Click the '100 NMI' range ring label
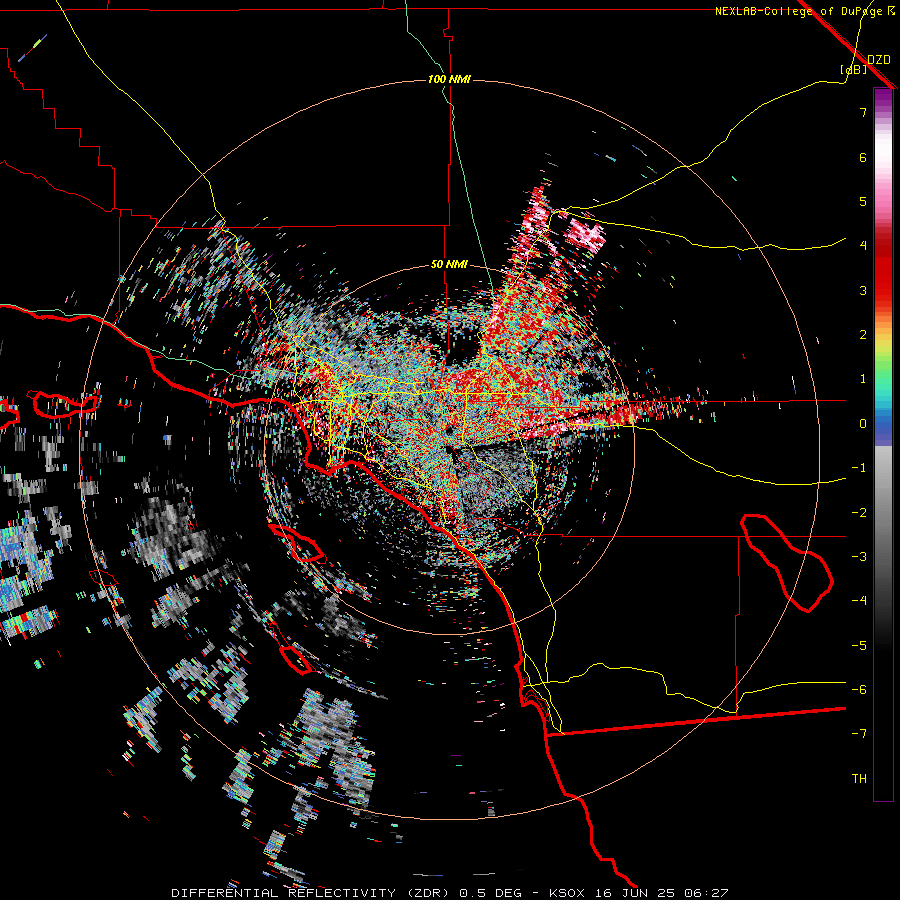 pyautogui.click(x=449, y=79)
